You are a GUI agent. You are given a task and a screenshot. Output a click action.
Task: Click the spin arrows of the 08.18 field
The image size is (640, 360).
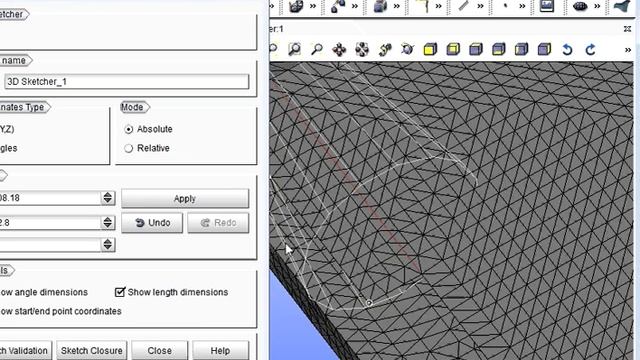pyautogui.click(x=108, y=198)
